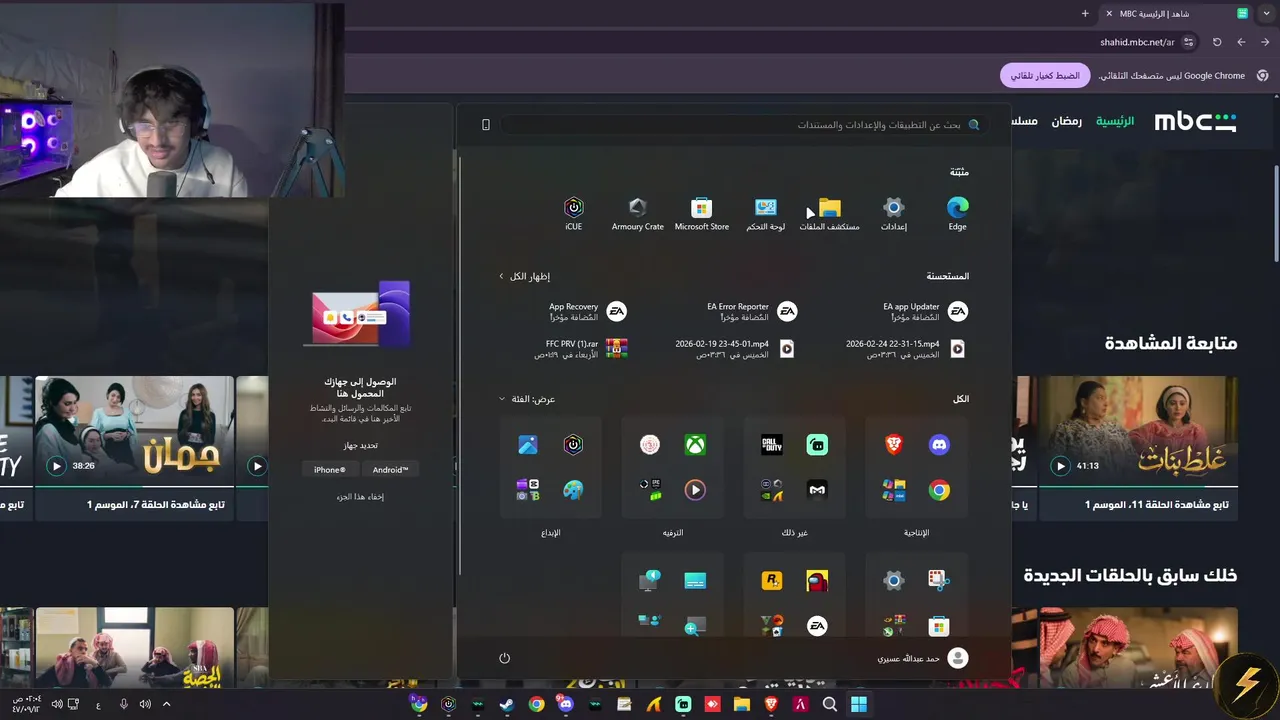Play the episode with 38:26 remaining
1280x720 pixels.
click(56, 466)
